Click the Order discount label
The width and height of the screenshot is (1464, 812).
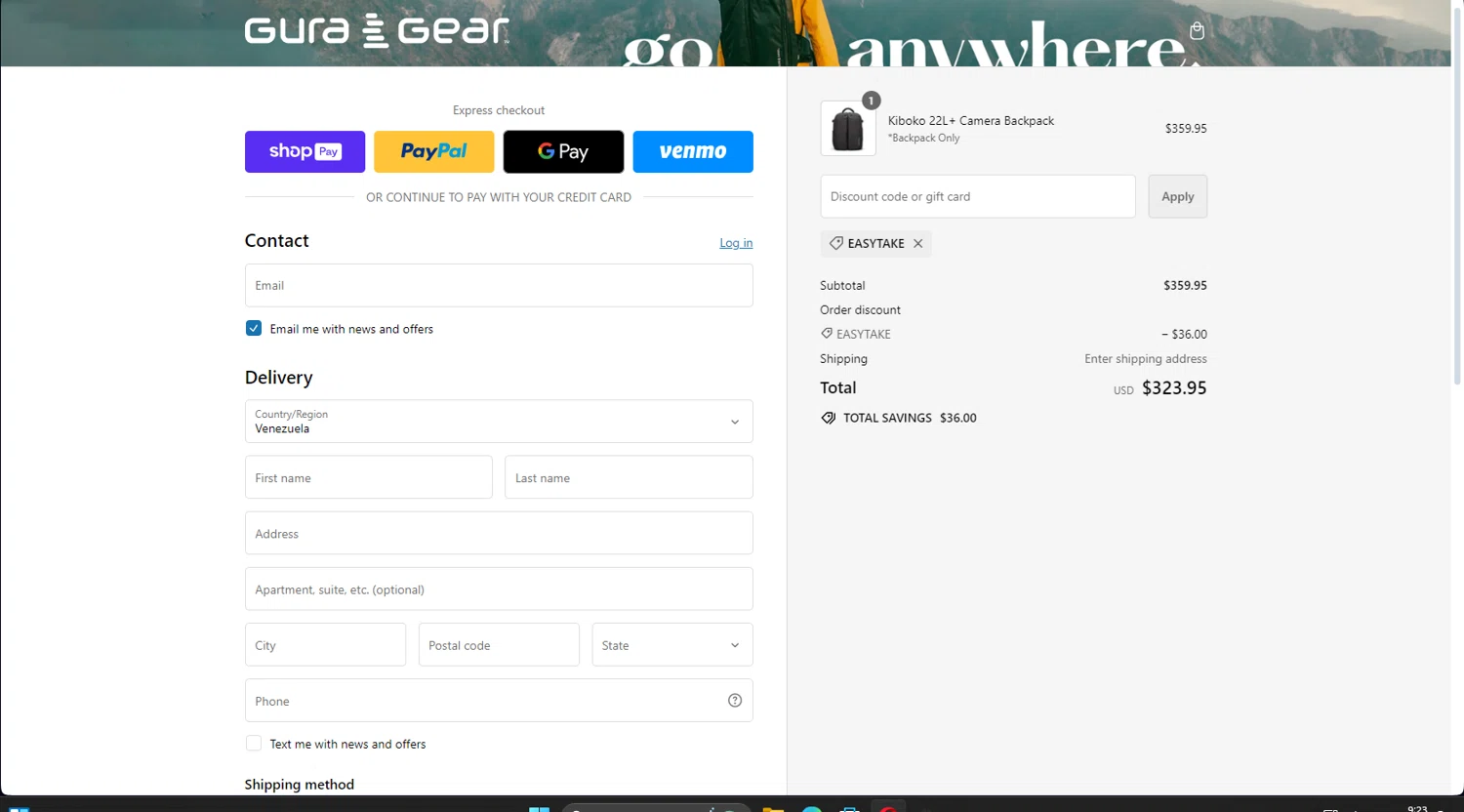[x=860, y=310]
